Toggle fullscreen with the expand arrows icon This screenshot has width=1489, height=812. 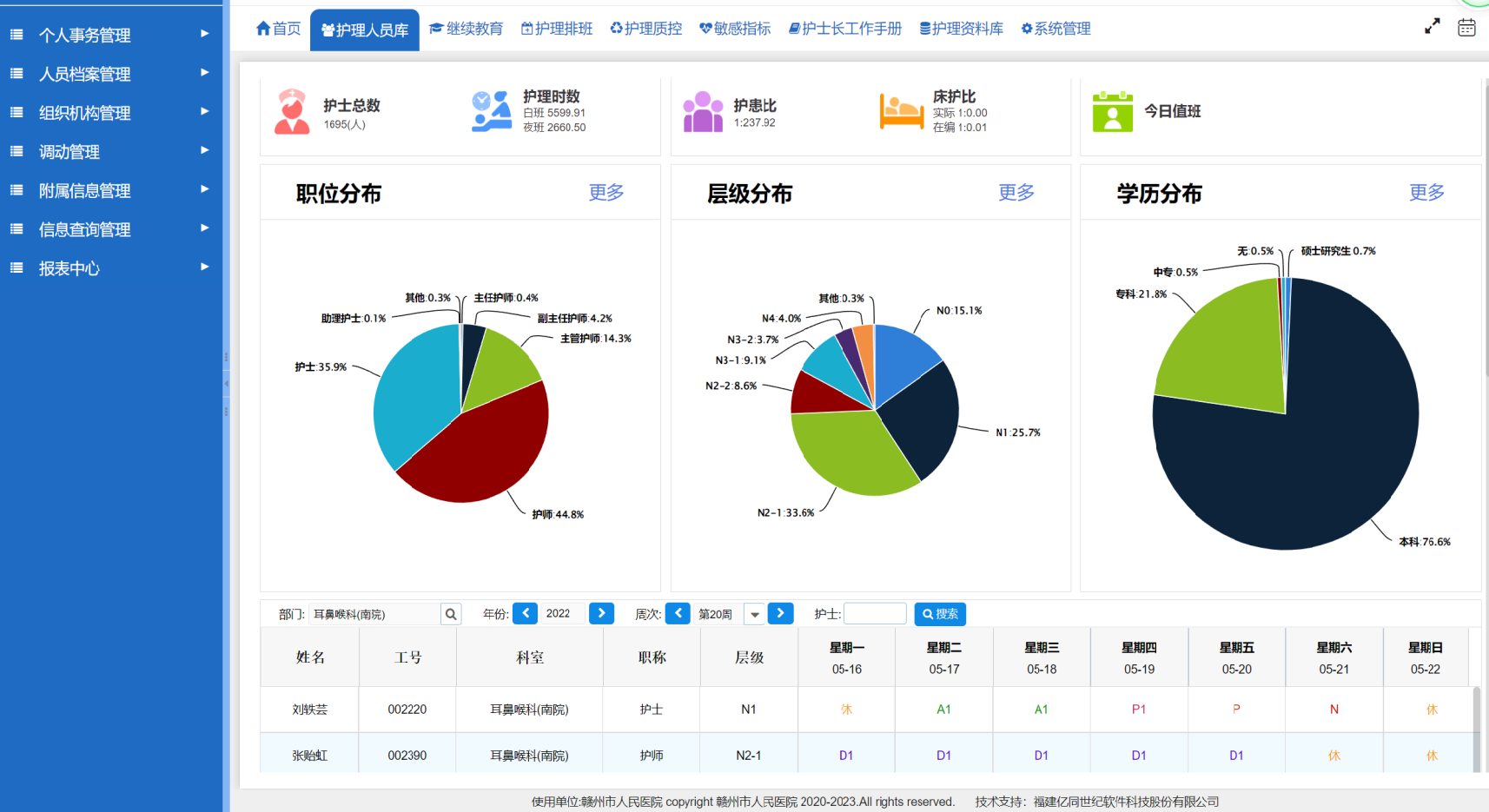pos(1432,27)
